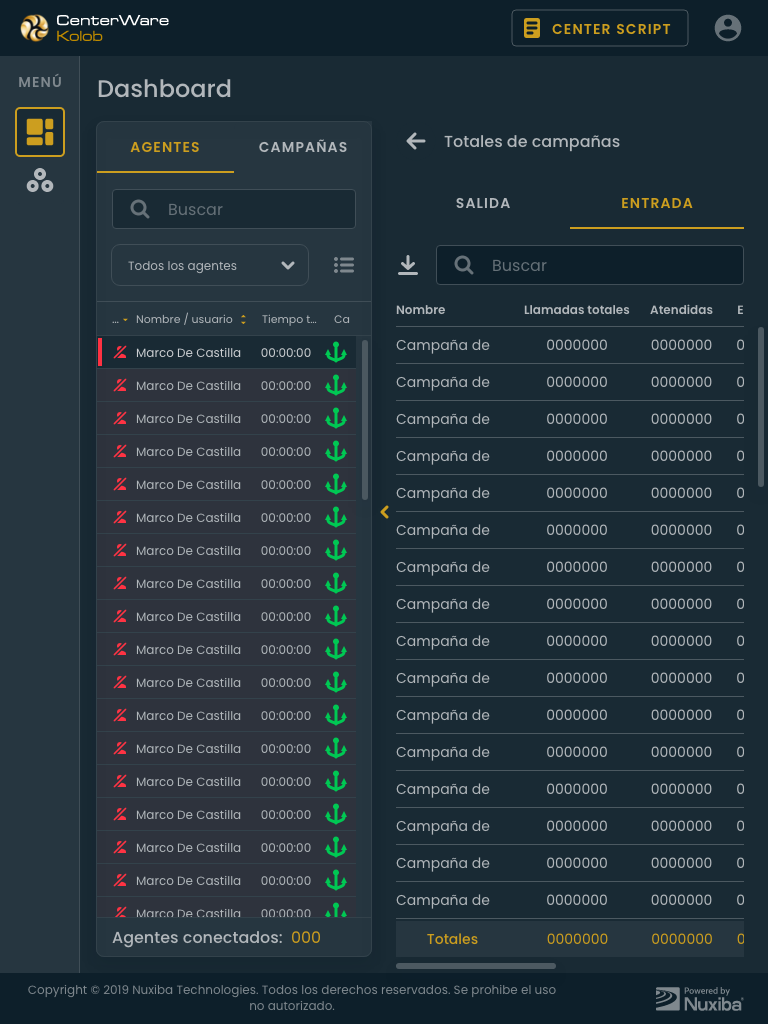Select the ENTRADA tab
768x1024 pixels.
[x=656, y=203]
